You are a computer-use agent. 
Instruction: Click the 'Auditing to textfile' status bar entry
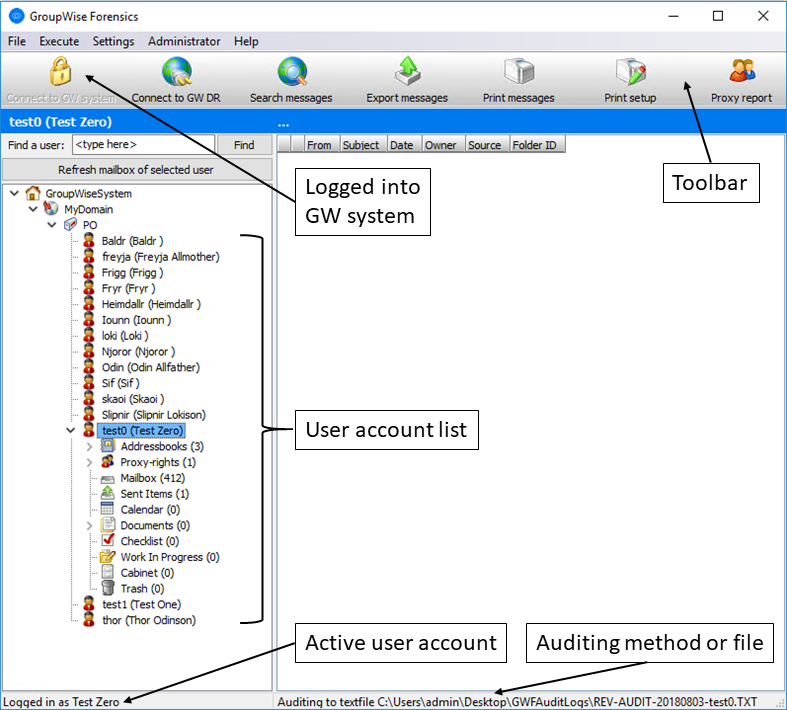tap(517, 701)
